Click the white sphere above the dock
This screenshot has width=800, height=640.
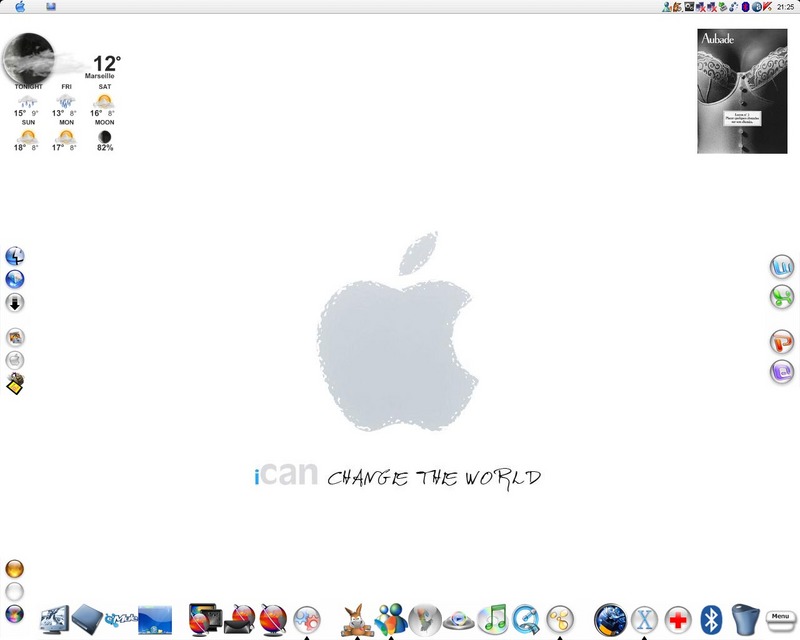[x=14, y=592]
